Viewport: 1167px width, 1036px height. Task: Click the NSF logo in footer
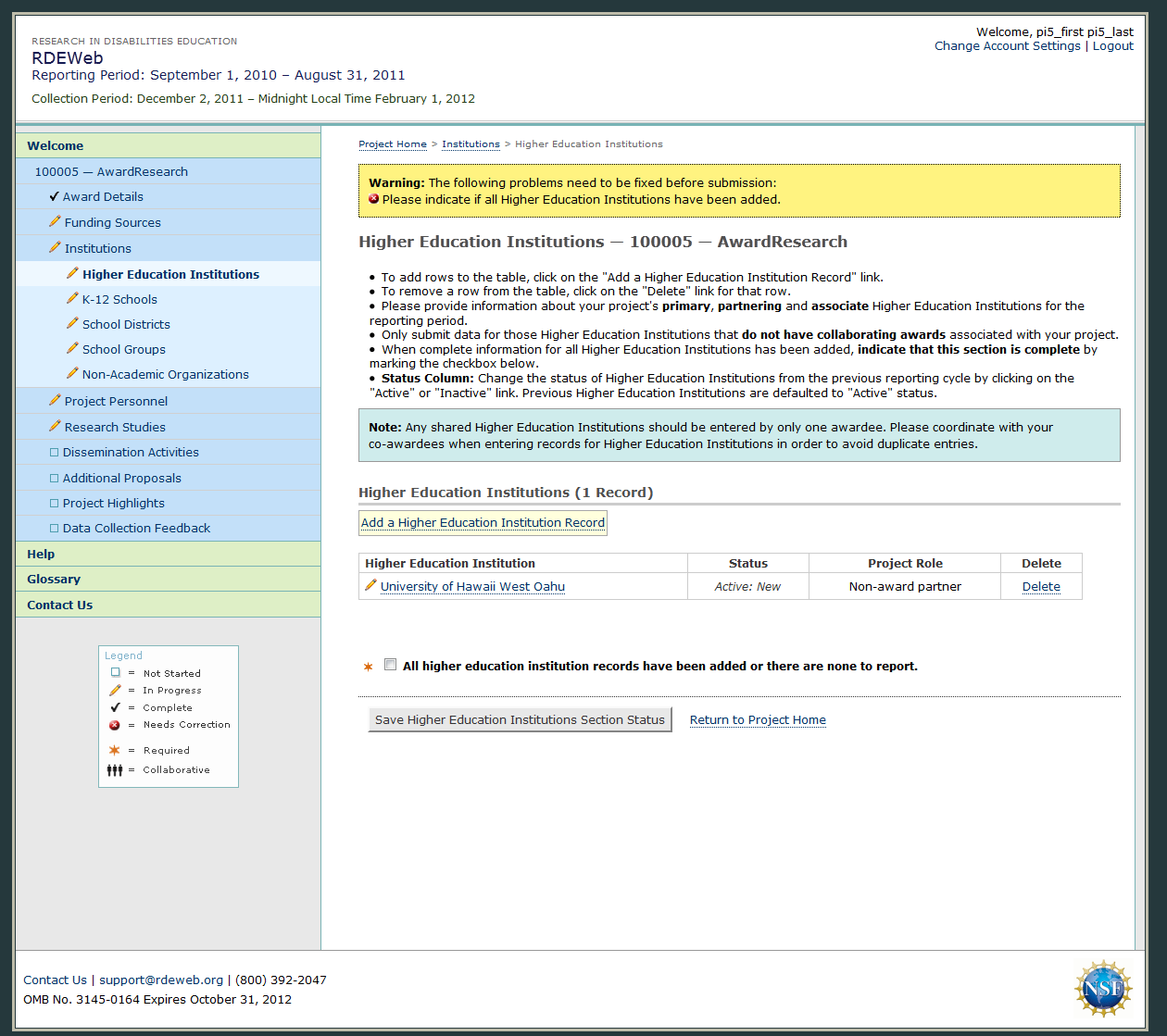coord(1102,988)
